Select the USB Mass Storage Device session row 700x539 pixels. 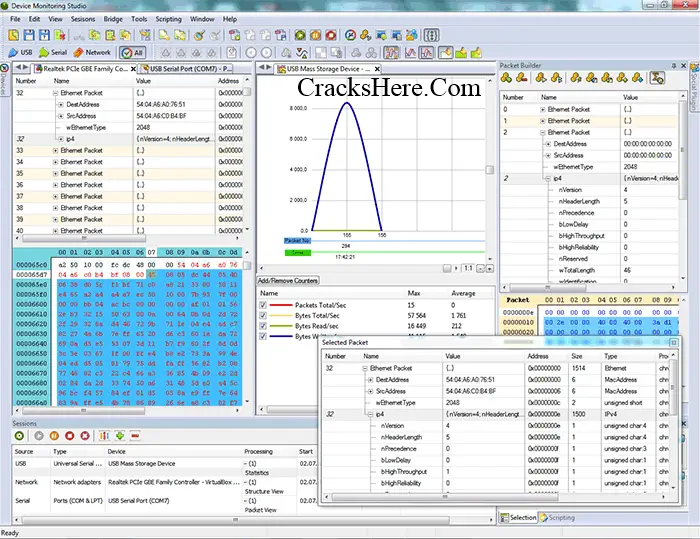pyautogui.click(x=163, y=464)
